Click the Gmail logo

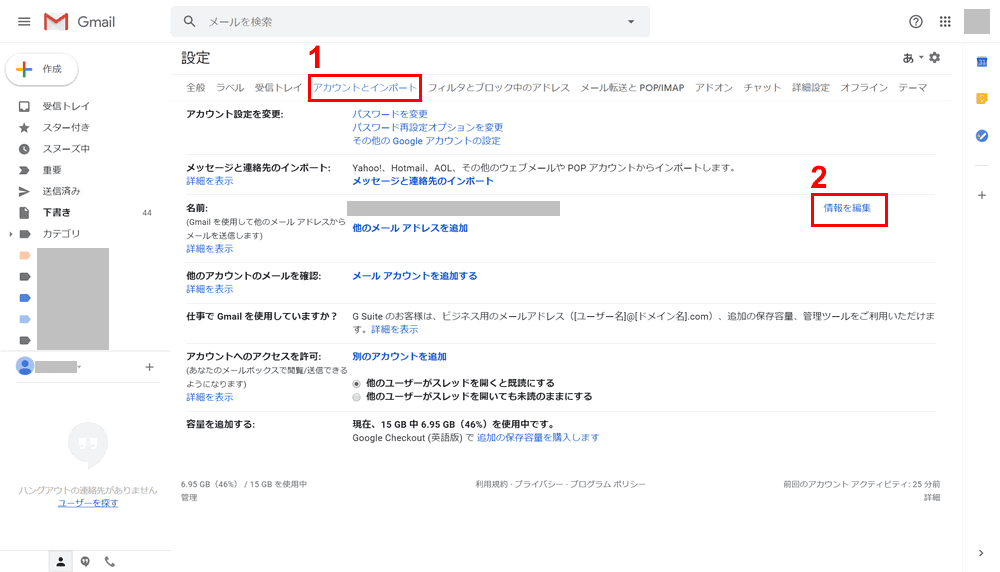tap(80, 22)
